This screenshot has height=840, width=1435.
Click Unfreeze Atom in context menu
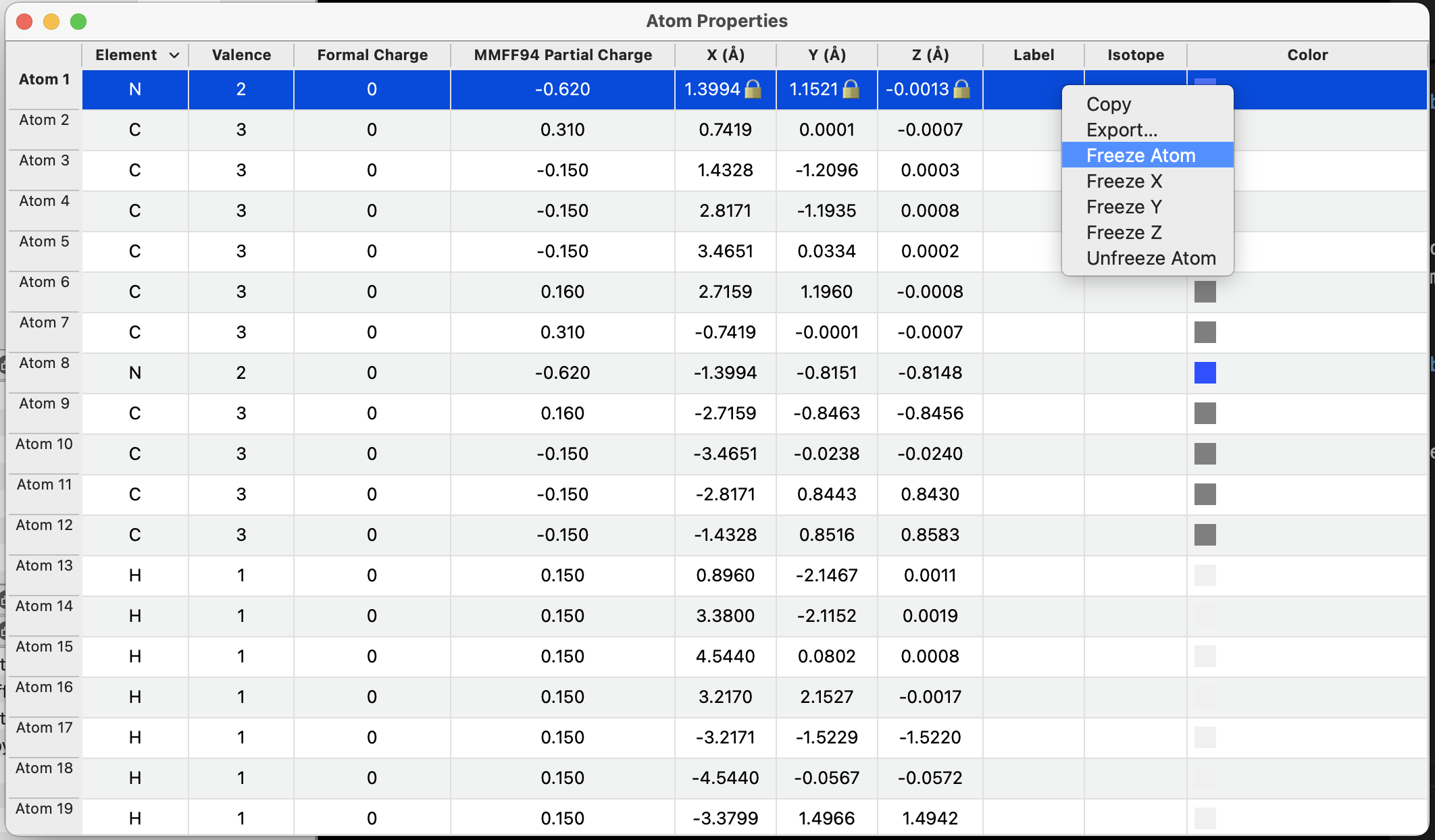click(x=1151, y=258)
